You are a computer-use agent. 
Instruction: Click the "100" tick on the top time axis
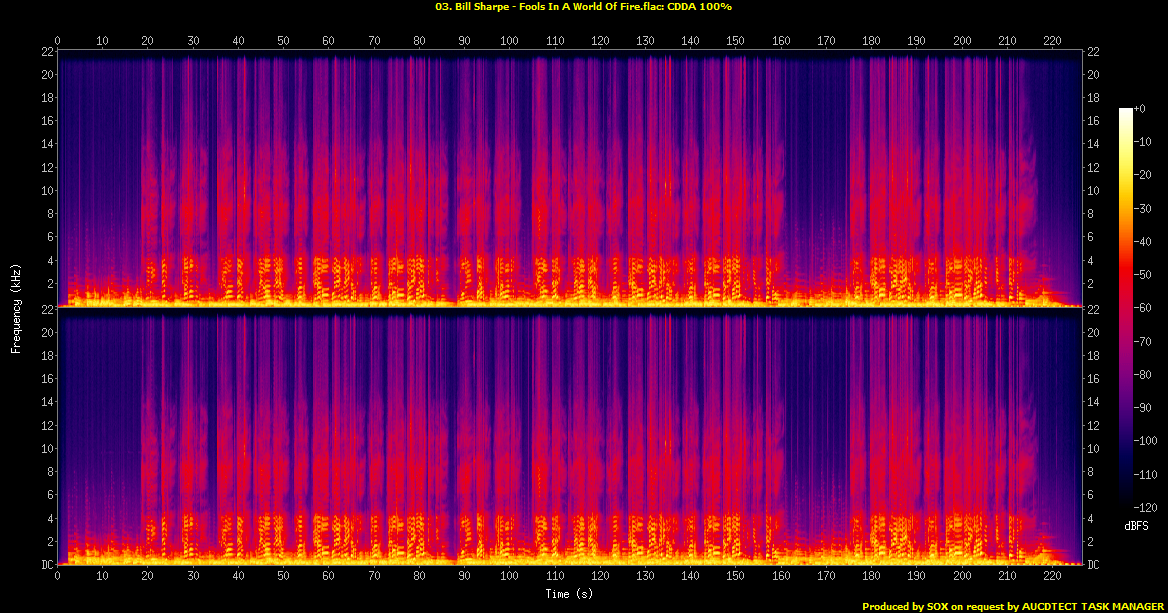(510, 41)
